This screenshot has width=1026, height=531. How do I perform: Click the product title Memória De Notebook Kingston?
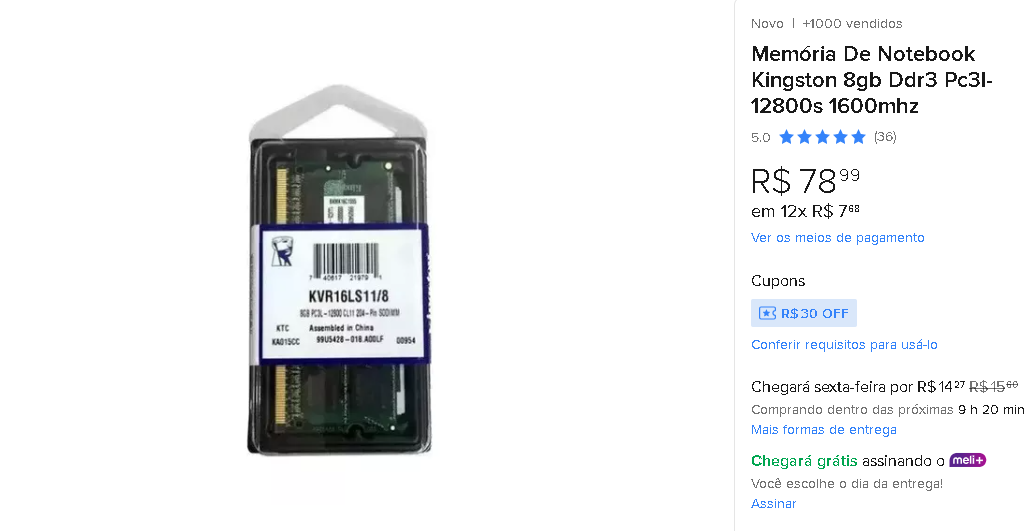(x=872, y=79)
